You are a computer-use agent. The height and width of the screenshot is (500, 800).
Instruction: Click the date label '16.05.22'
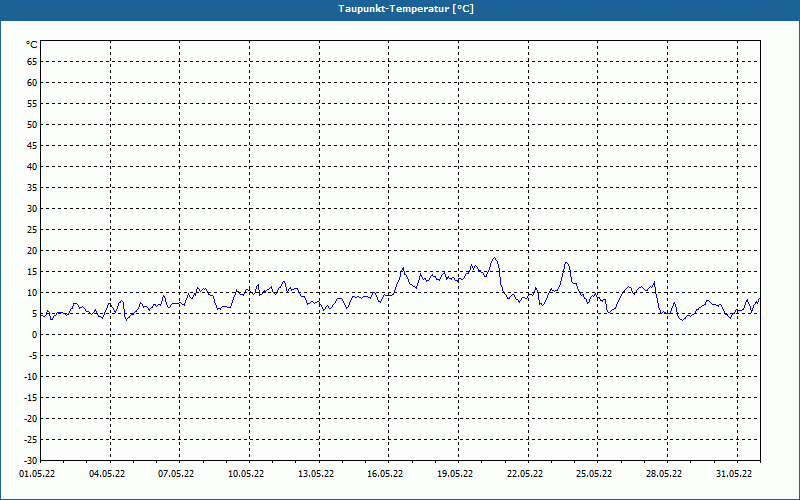tap(385, 474)
